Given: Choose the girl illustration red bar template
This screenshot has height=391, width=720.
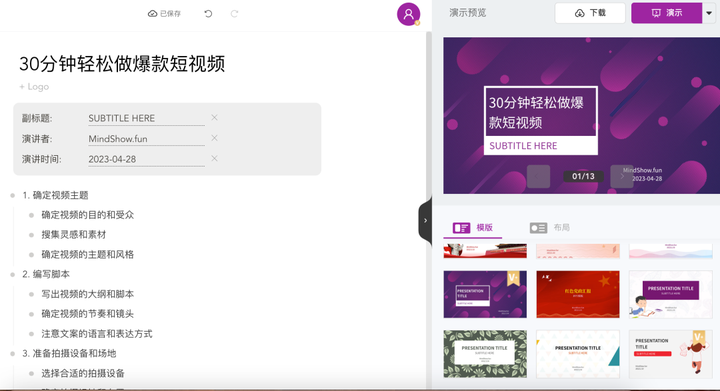Looking at the screenshot, I should pyautogui.click(x=670, y=354).
